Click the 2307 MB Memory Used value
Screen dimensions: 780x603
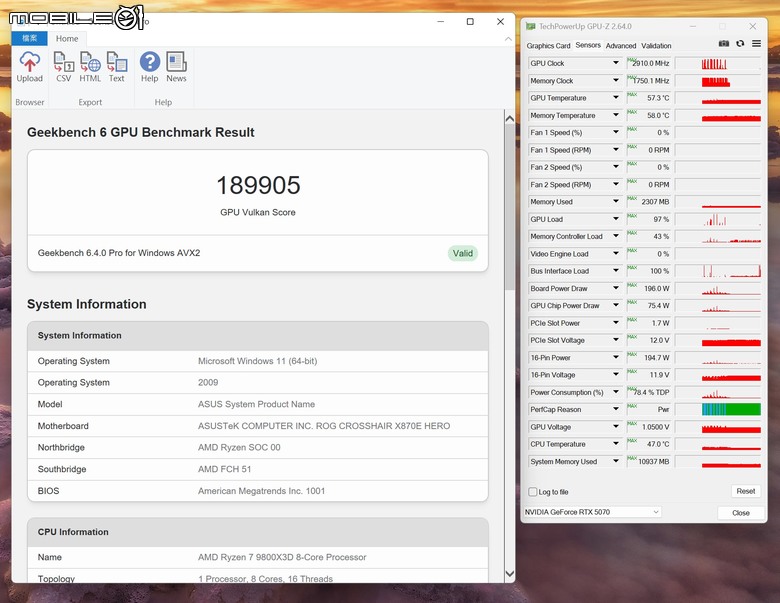[x=655, y=202]
